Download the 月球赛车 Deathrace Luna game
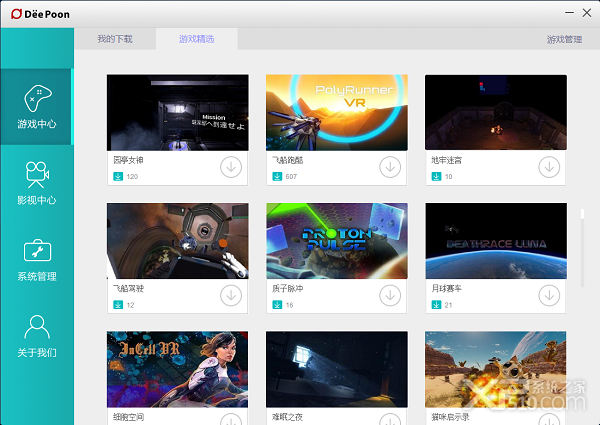Viewport: 600px width, 425px height. [549, 295]
